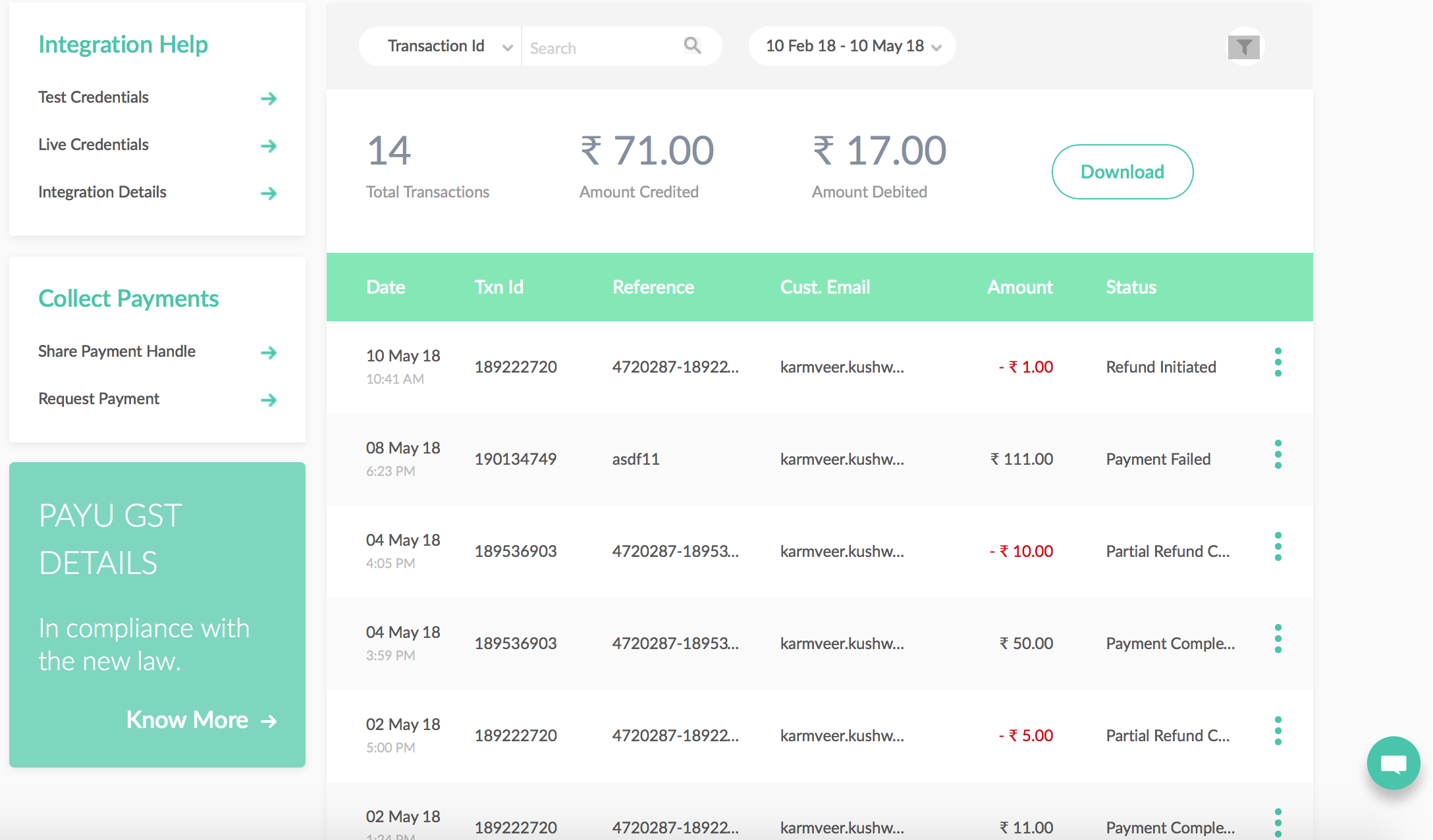Open actions menu for Refund Initiated transaction
This screenshot has height=840, width=1433.
point(1278,361)
